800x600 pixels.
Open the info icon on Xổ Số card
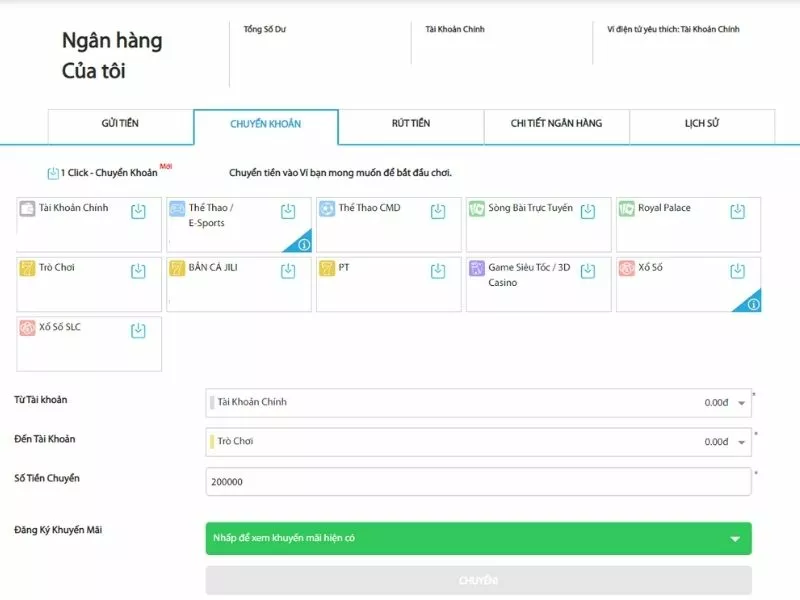753,304
